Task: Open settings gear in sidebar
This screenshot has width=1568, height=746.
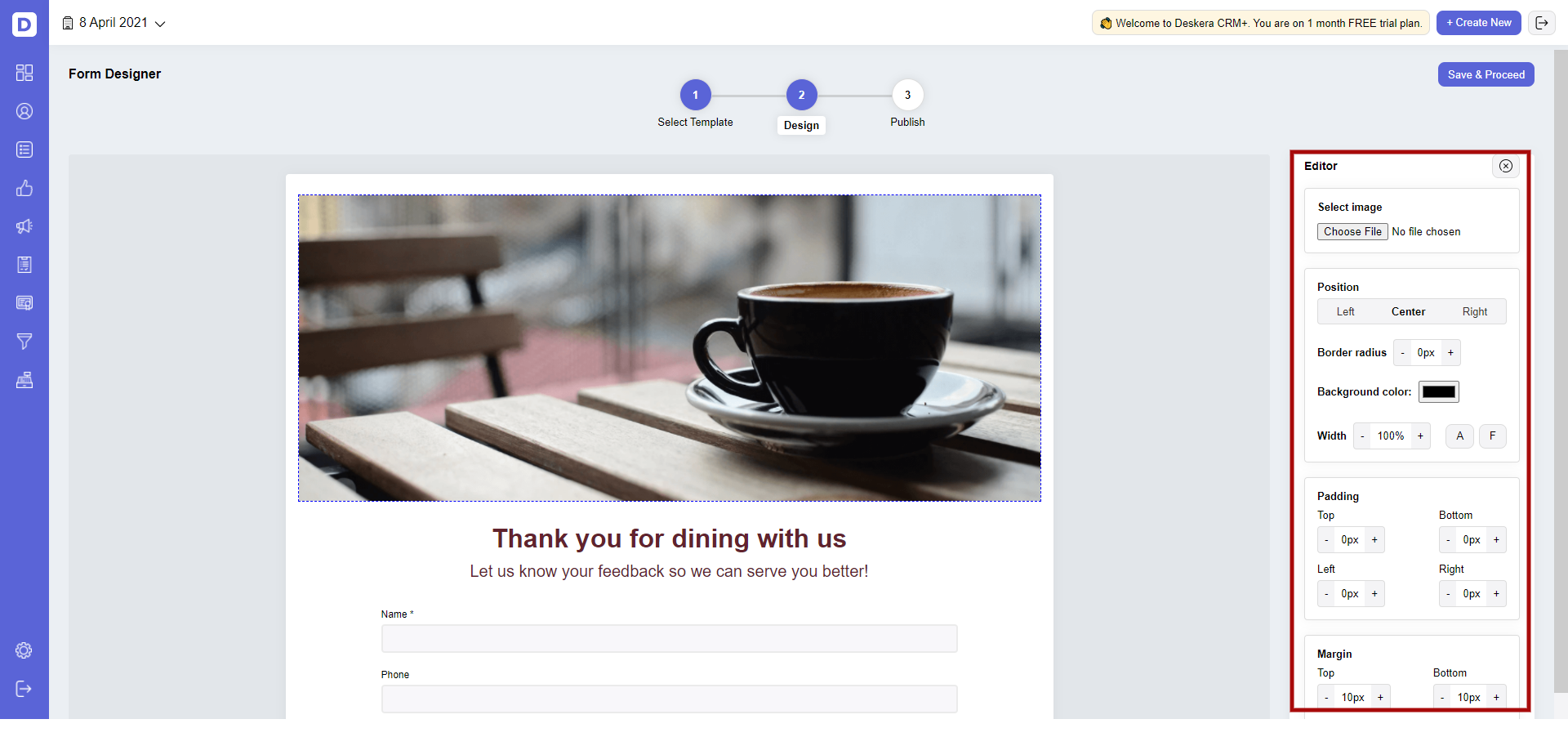Action: click(x=24, y=650)
